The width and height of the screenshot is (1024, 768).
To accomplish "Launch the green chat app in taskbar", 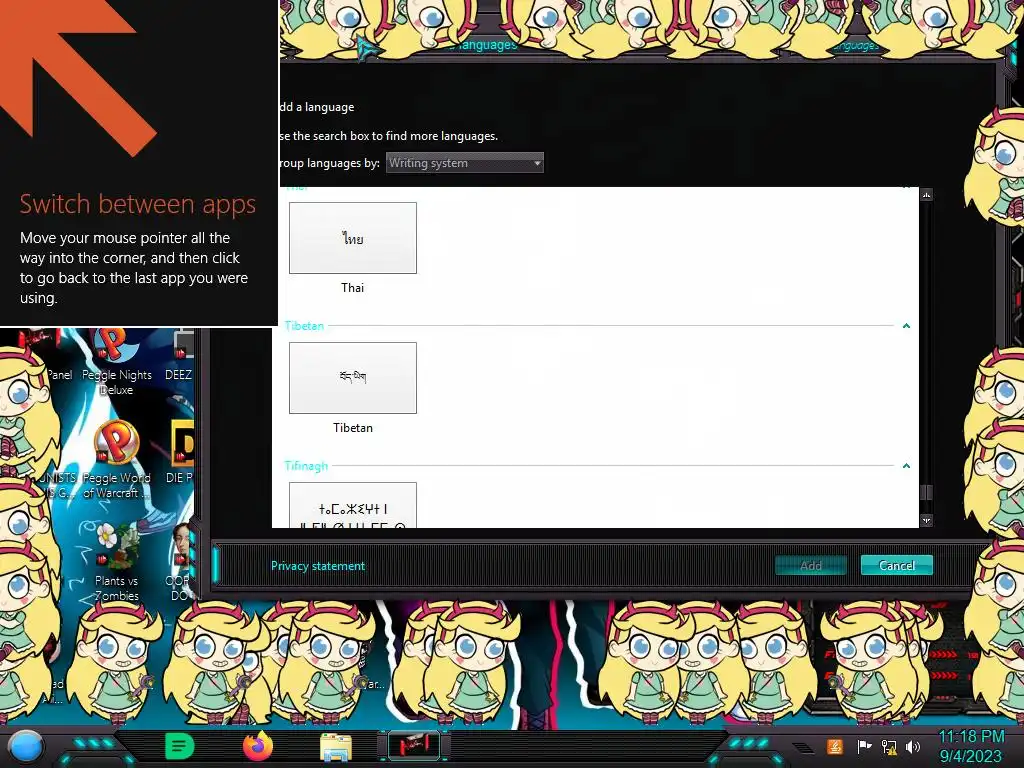I will (180, 746).
